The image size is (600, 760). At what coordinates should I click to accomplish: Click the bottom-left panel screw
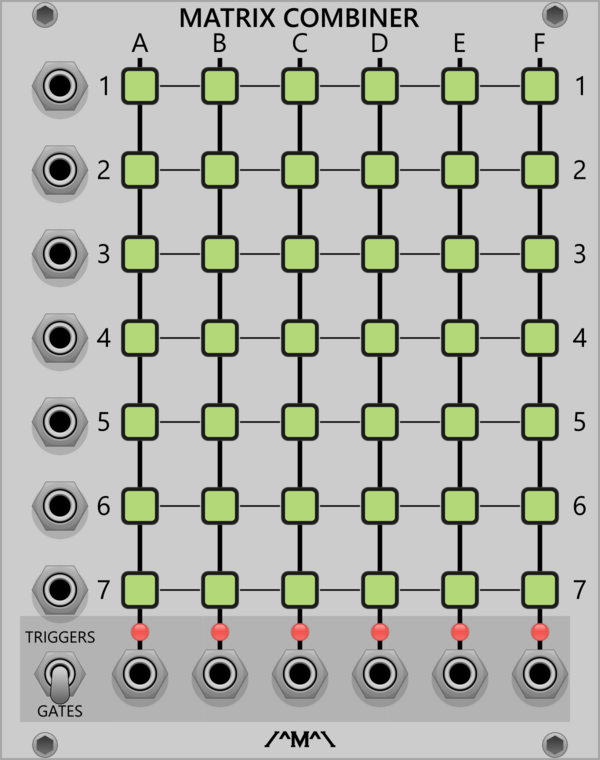(x=45, y=744)
